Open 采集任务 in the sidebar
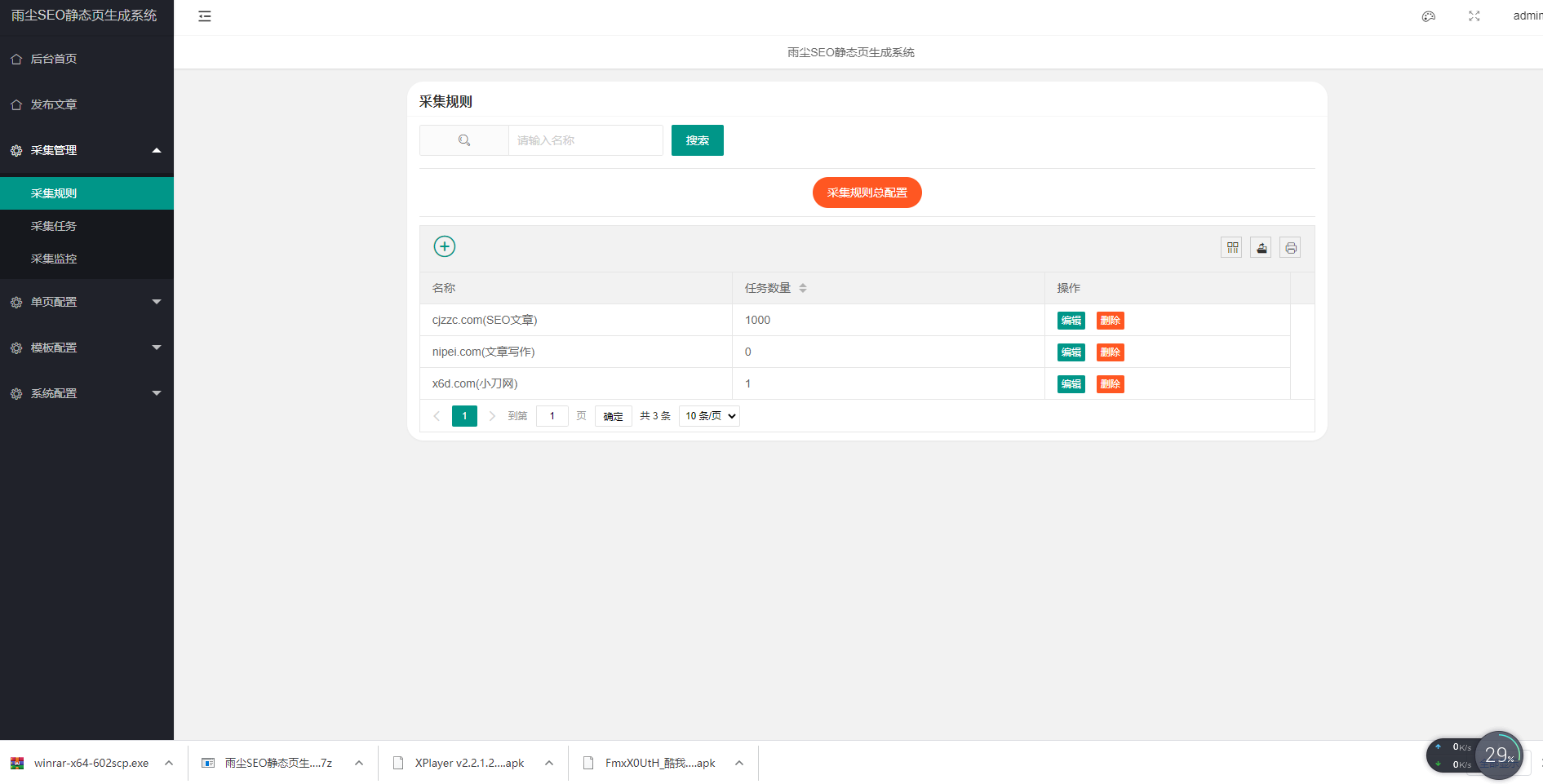Viewport: 1543px width, 784px height. click(54, 226)
